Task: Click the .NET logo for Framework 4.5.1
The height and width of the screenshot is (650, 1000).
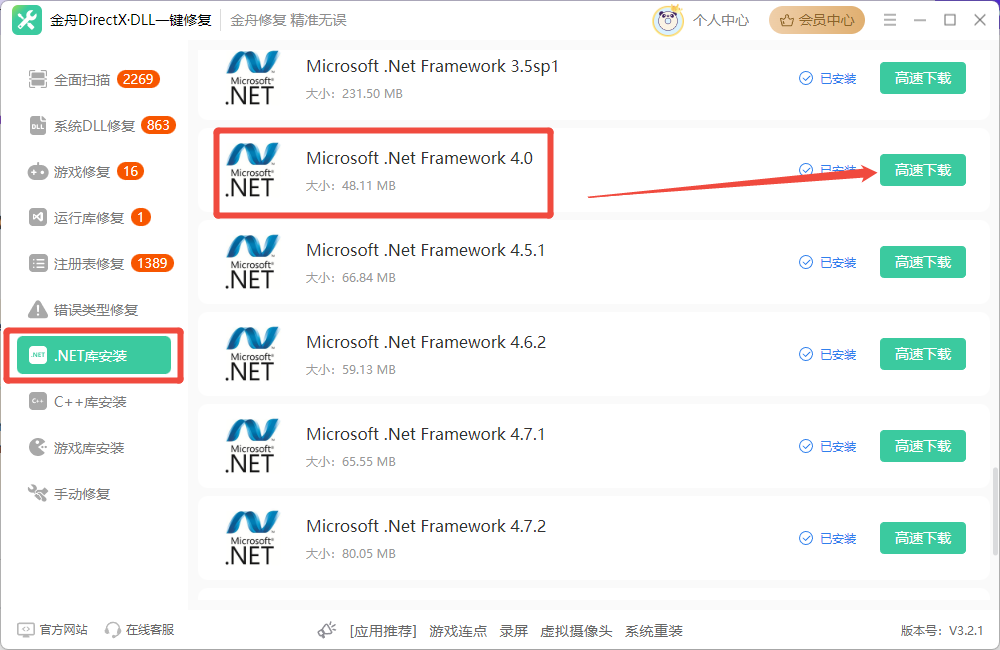Action: tap(252, 262)
